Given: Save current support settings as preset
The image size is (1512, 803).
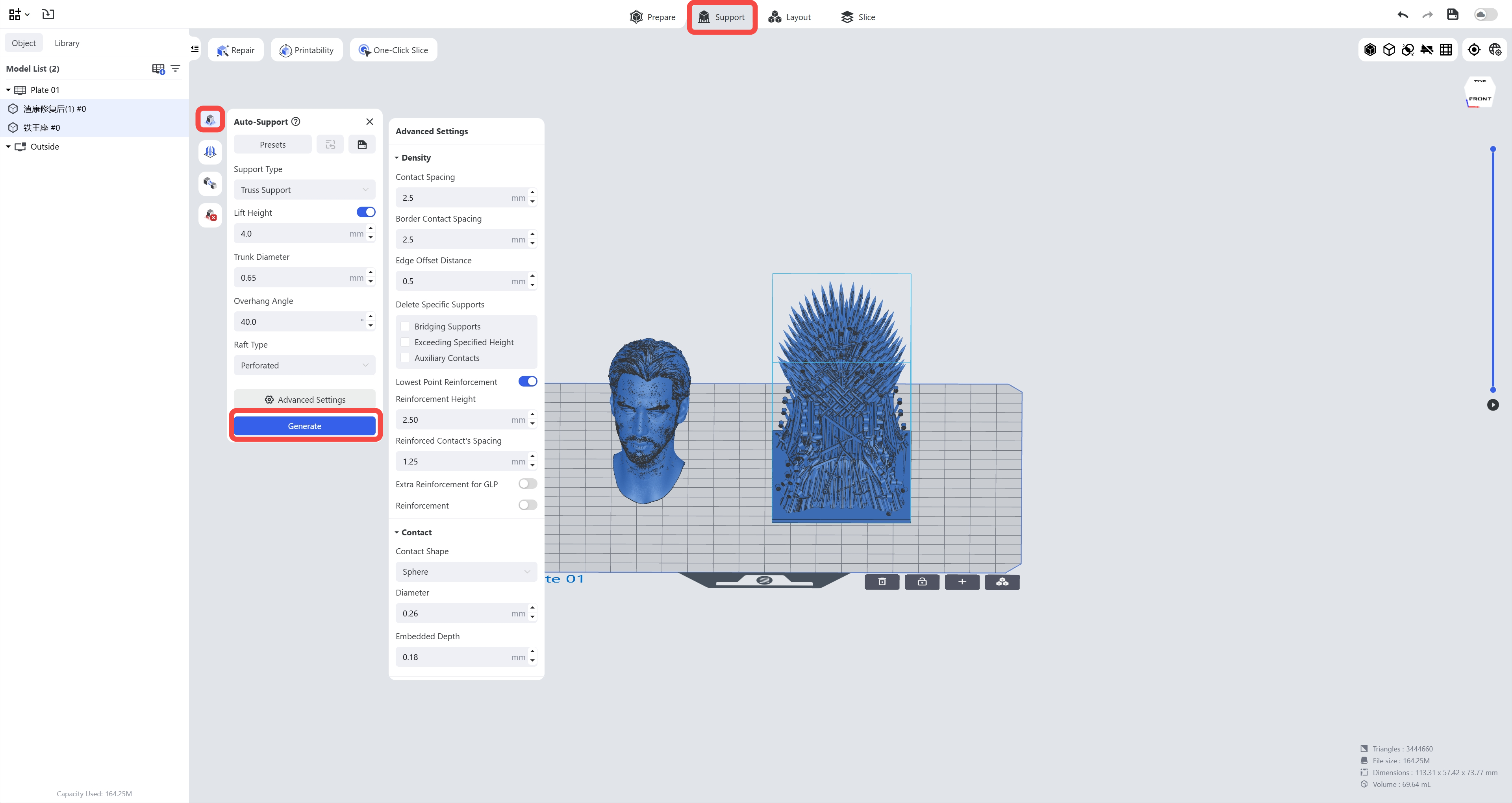Looking at the screenshot, I should click(x=362, y=144).
